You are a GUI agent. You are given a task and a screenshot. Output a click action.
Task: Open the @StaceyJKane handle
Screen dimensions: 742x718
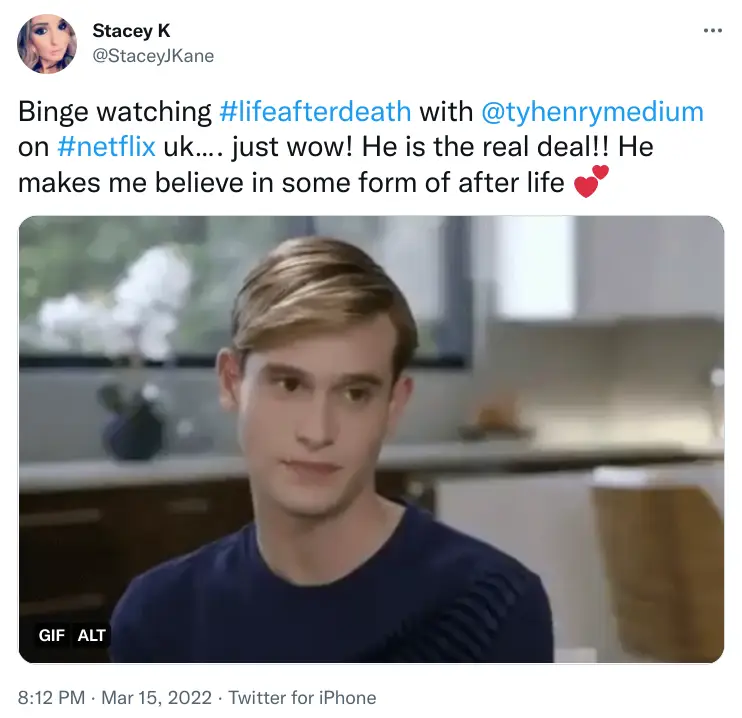coord(153,56)
